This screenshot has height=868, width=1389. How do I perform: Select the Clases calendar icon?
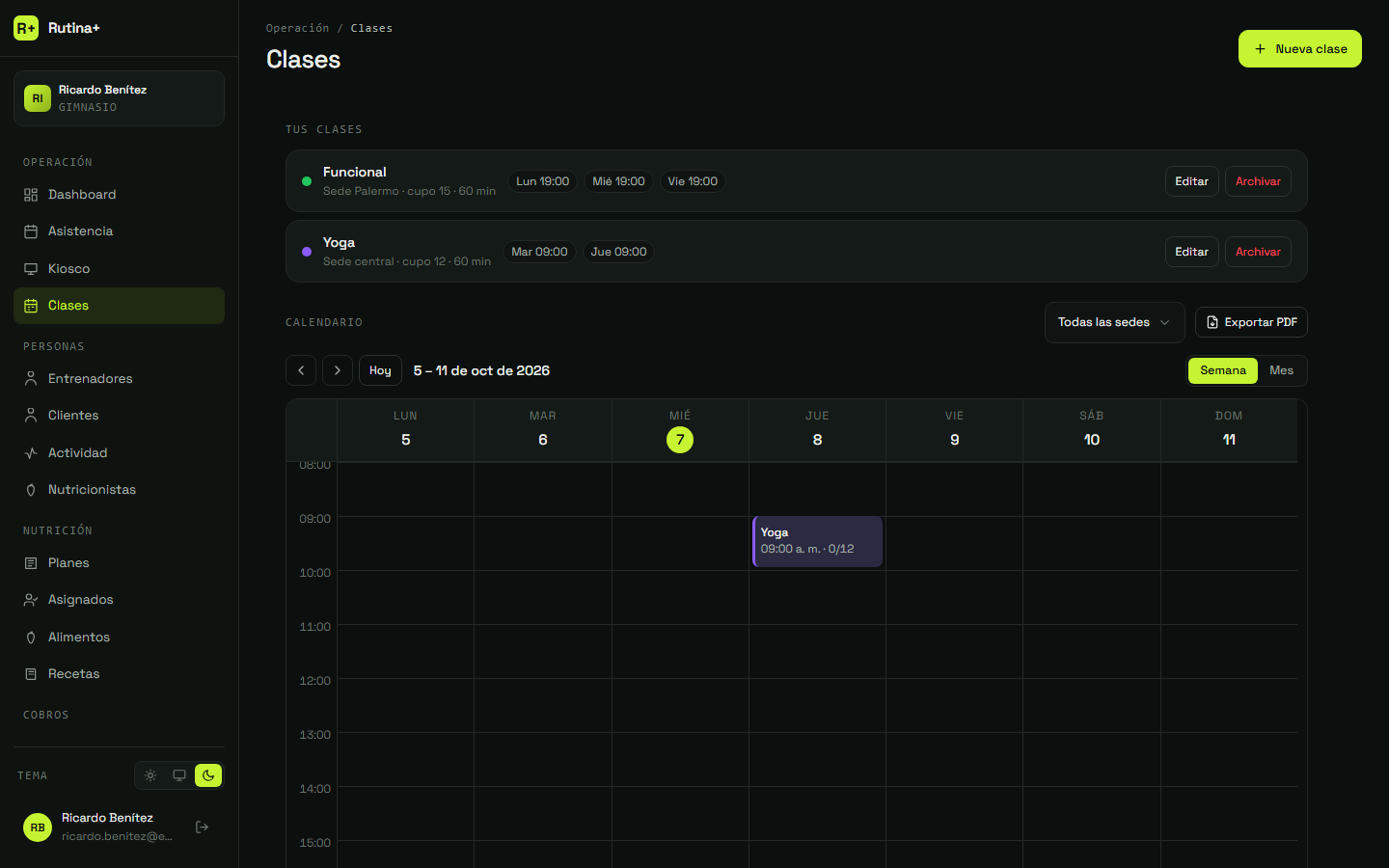point(31,306)
